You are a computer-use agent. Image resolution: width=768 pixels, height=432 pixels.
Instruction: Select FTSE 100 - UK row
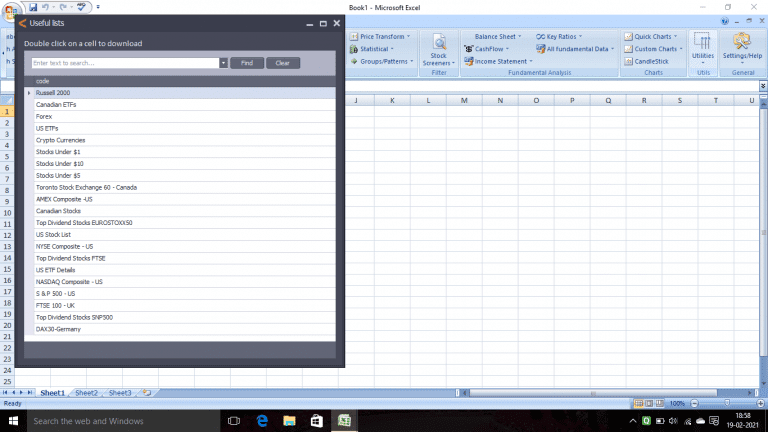(x=185, y=306)
